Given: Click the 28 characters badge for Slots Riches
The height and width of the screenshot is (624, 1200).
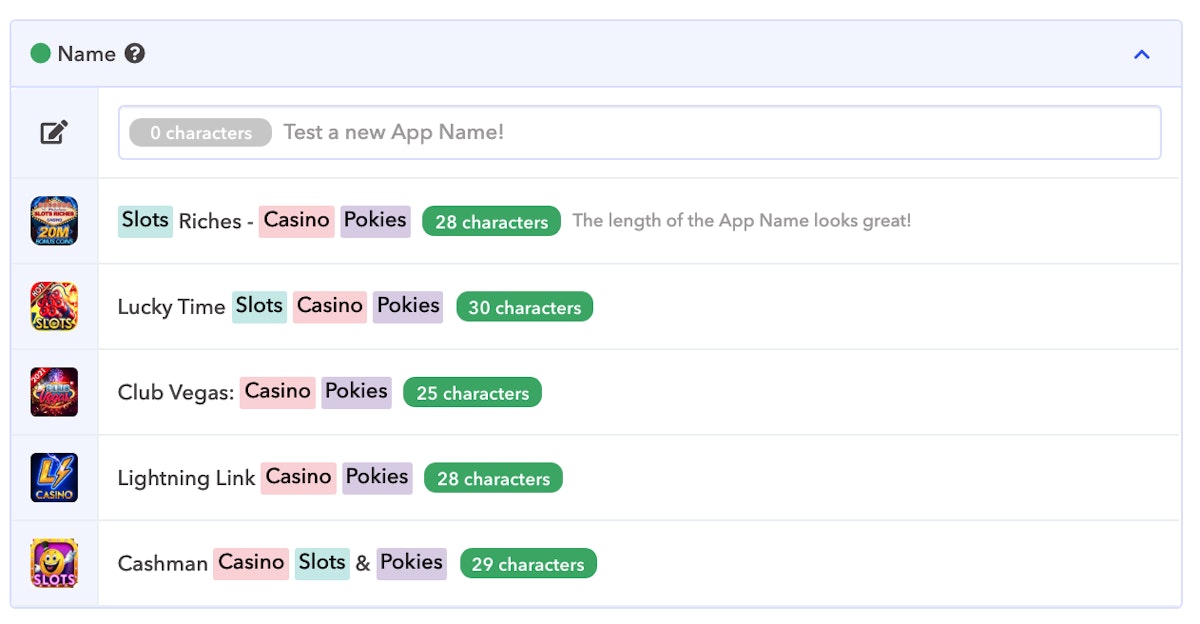Looking at the screenshot, I should [x=491, y=222].
